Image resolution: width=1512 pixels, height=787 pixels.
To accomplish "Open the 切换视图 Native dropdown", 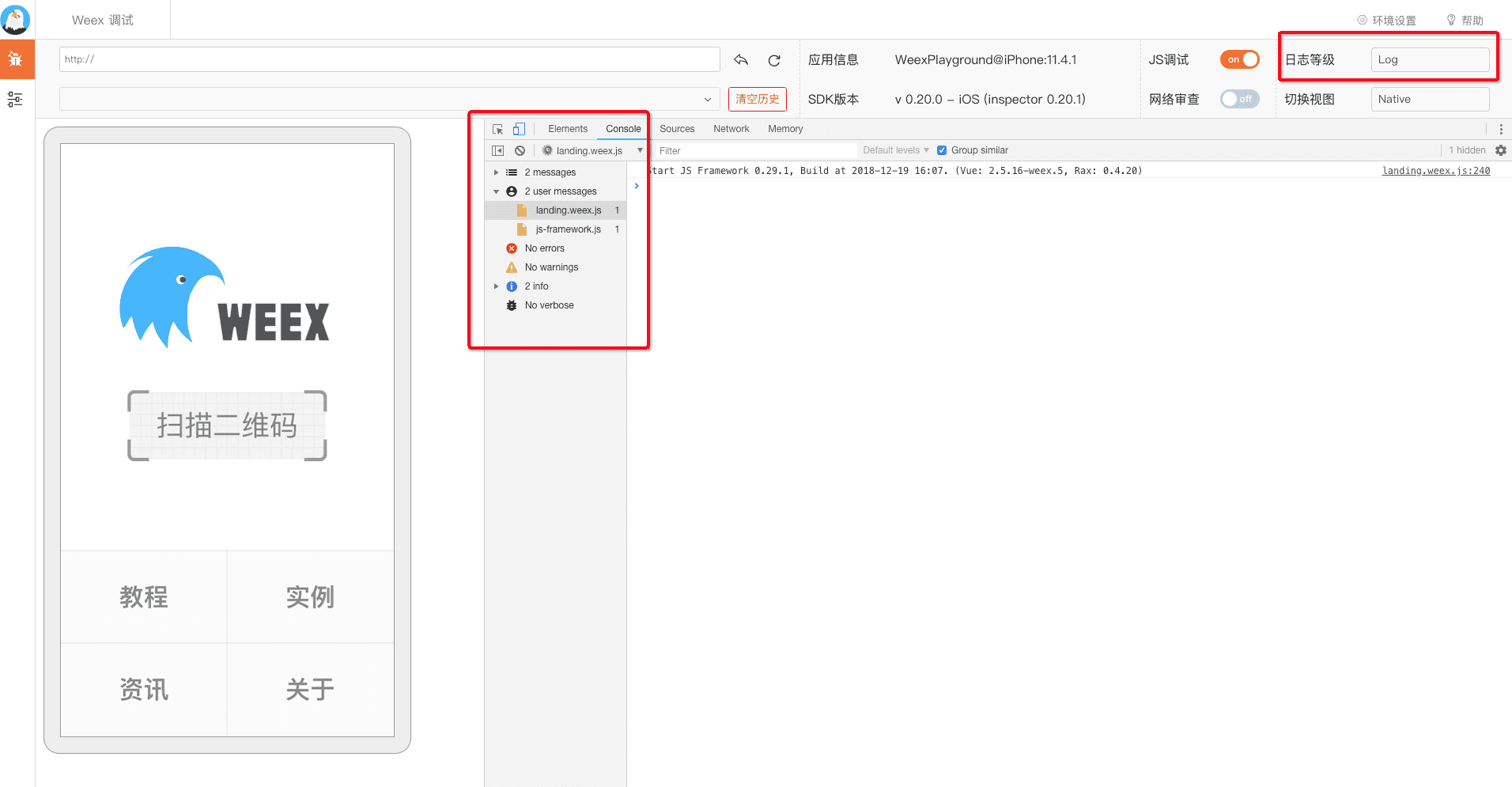I will point(1430,99).
